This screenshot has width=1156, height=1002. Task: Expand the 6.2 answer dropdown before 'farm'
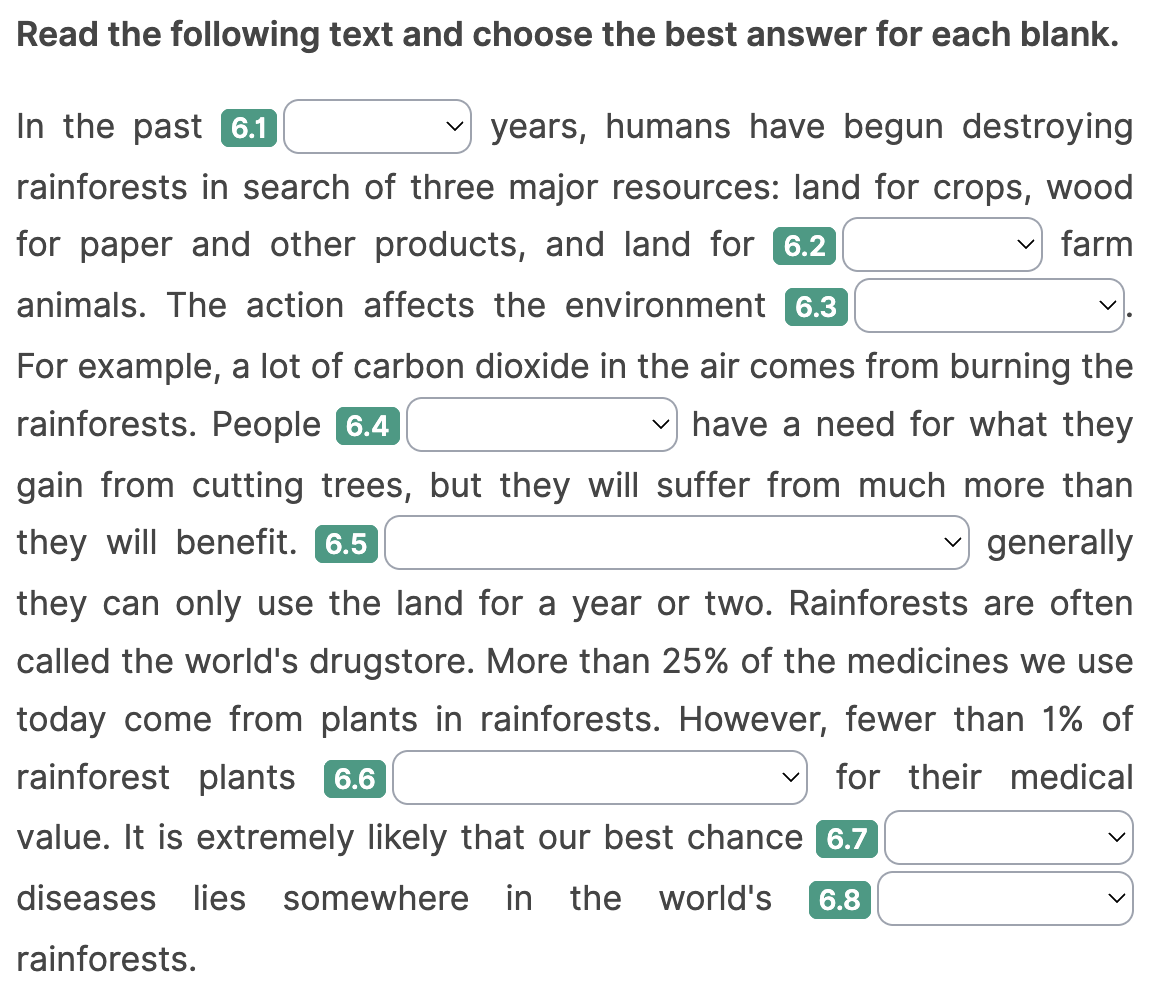tap(941, 245)
